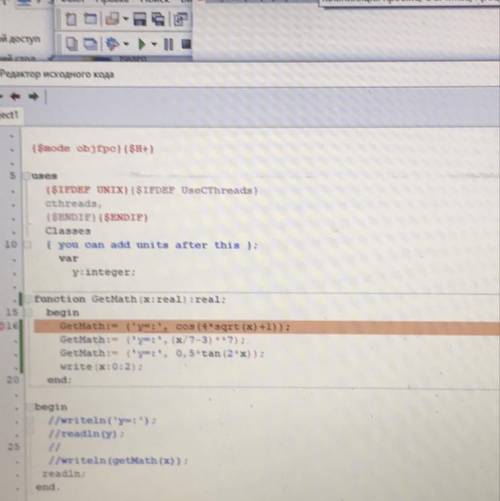
Task: Open the build mode dropdown arrow
Action: [126, 44]
